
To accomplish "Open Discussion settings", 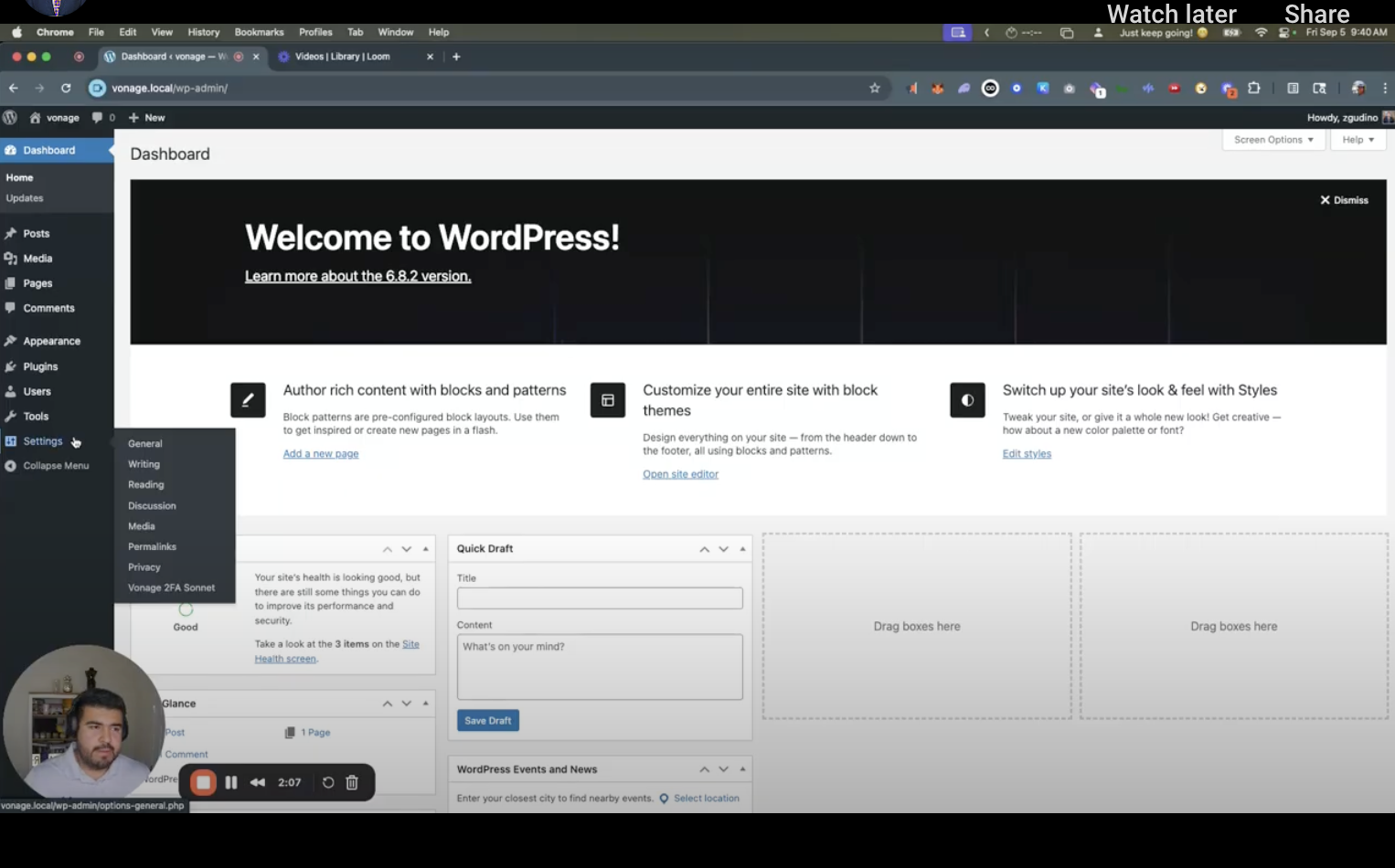I will click(x=152, y=506).
